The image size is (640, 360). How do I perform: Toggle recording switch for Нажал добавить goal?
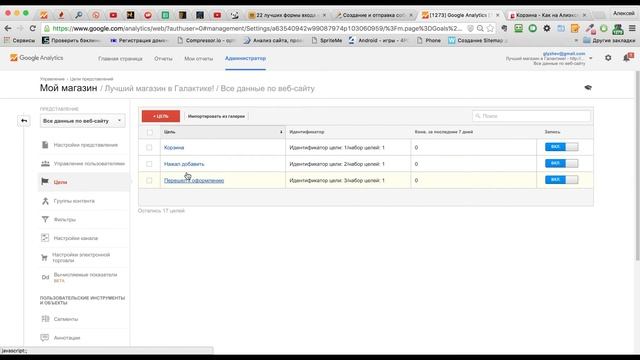[x=561, y=163]
